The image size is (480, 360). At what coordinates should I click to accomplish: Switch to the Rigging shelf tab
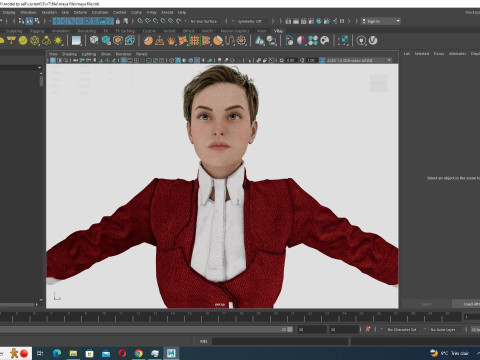[37, 31]
